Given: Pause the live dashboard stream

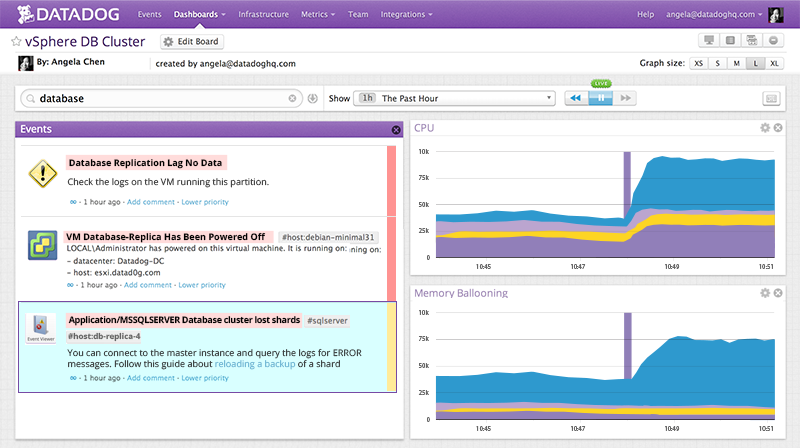Looking at the screenshot, I should click(x=601, y=98).
